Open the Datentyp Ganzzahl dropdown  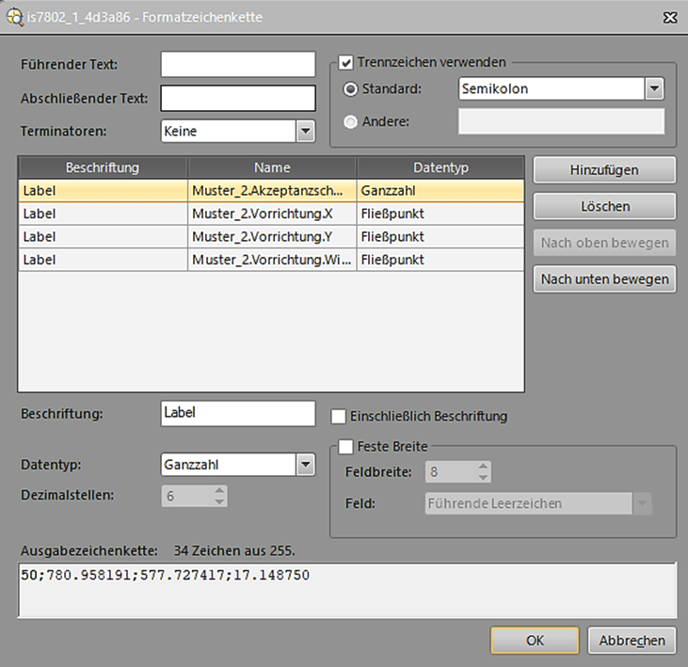point(305,464)
